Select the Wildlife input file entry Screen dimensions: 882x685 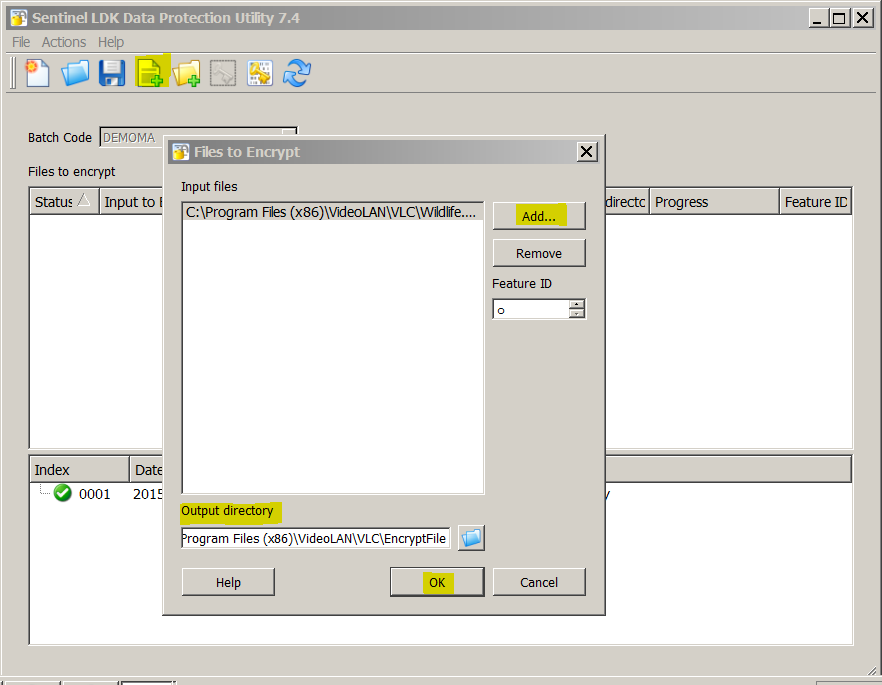(330, 212)
